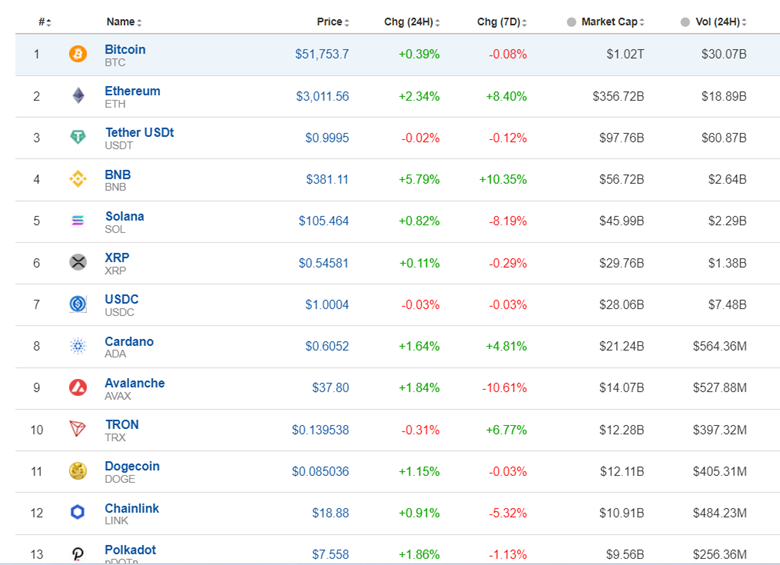This screenshot has height=565, width=780.
Task: Open the Dogecoin name link
Action: tap(132, 466)
